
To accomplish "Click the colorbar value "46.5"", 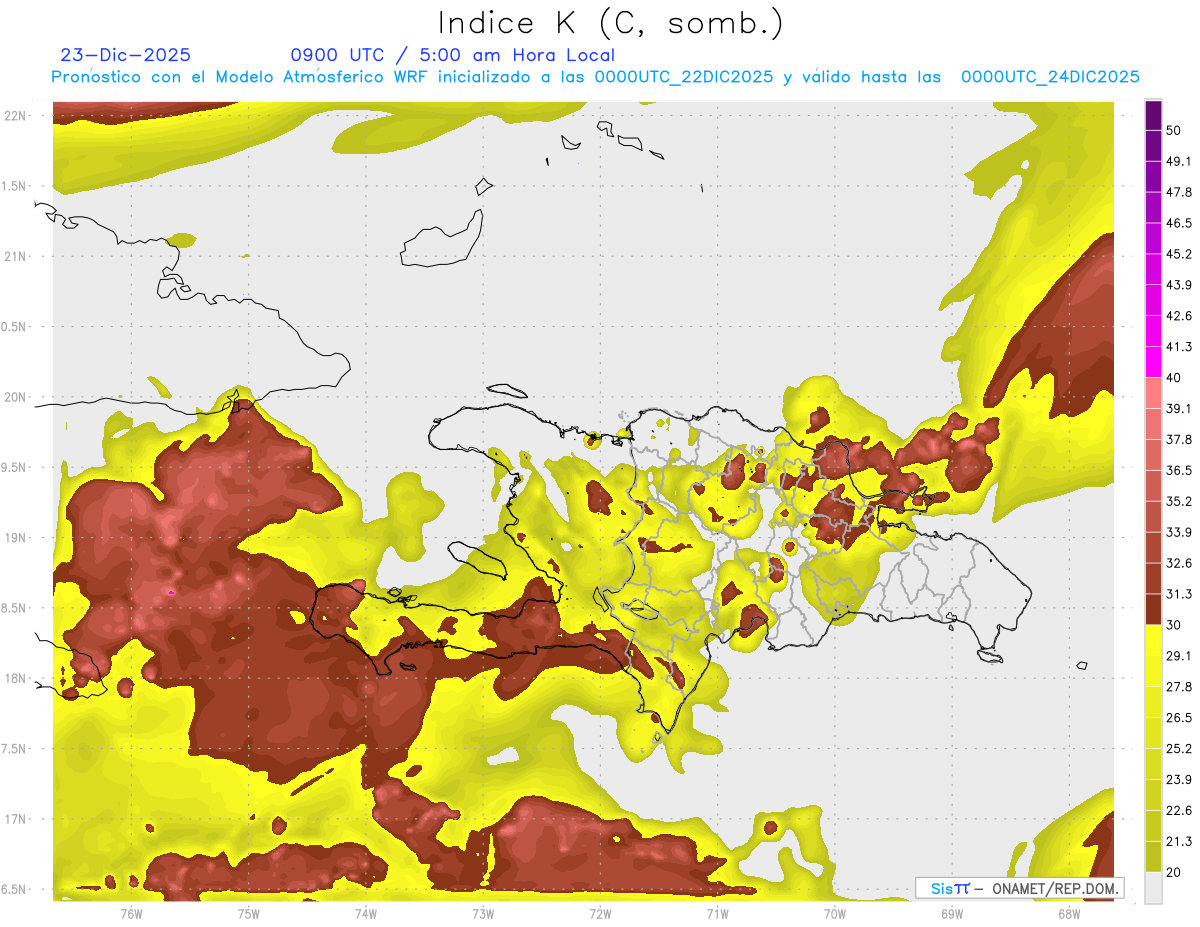I will pos(1179,223).
